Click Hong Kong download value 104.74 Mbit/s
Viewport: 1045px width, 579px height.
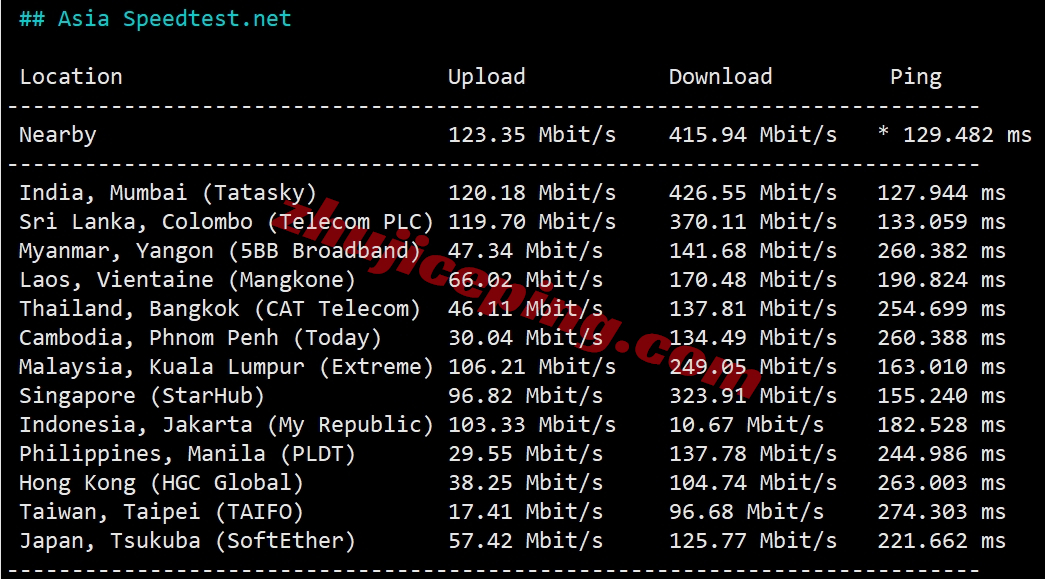[753, 483]
